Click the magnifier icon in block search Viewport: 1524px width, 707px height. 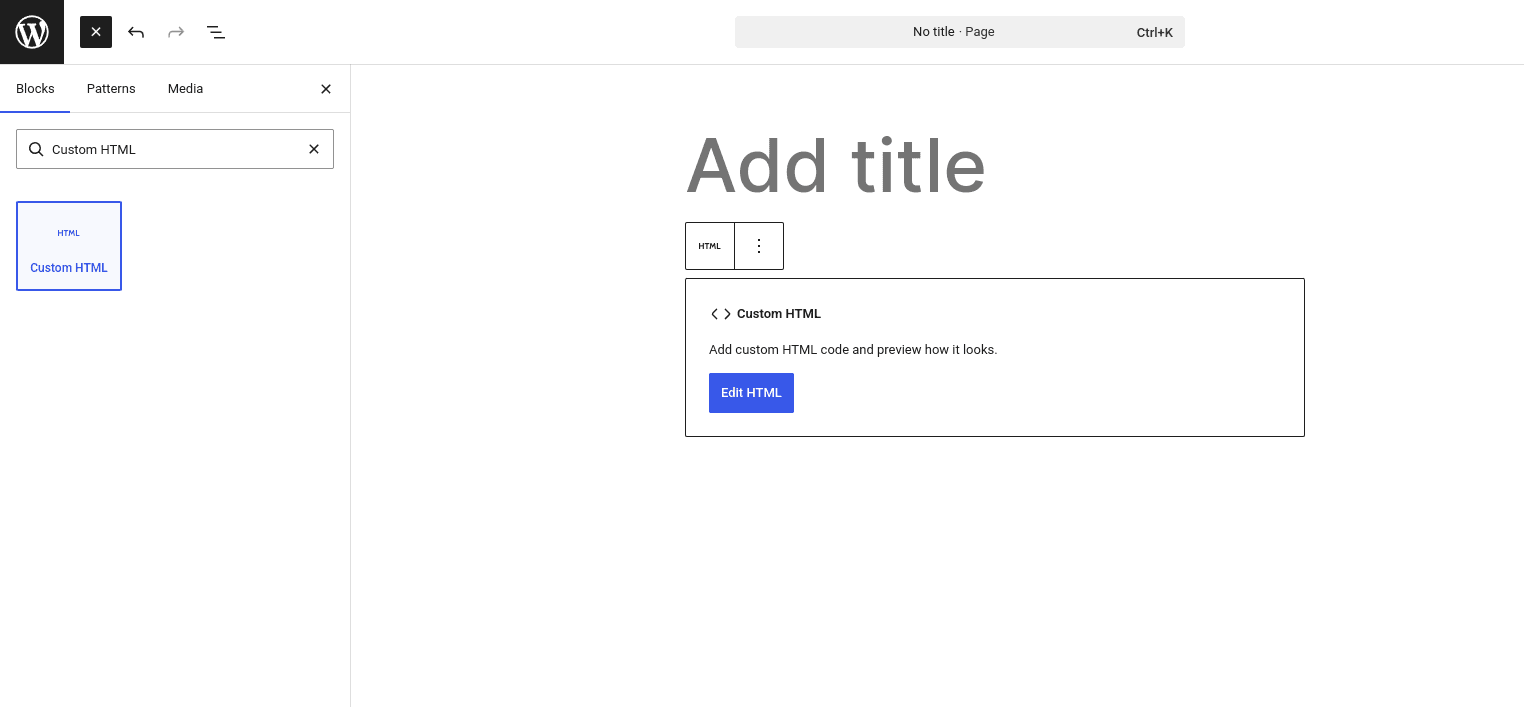[x=36, y=149]
